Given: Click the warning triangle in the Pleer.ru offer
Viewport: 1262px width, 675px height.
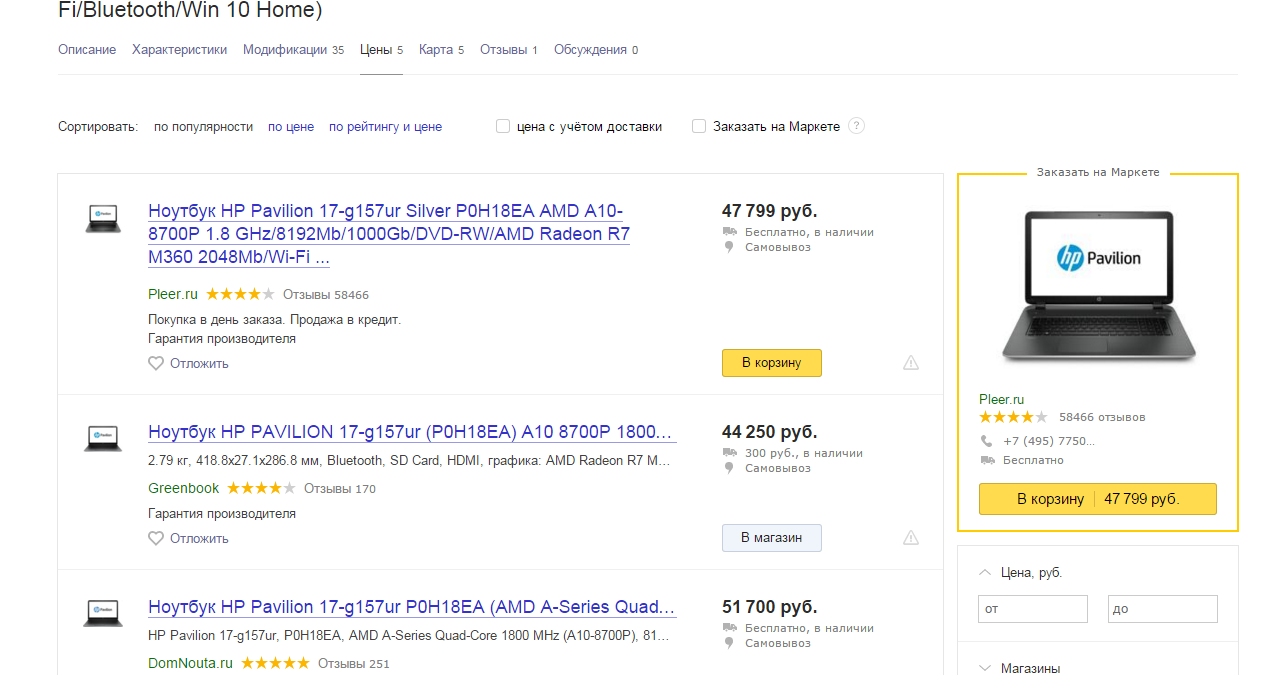Looking at the screenshot, I should (x=910, y=363).
